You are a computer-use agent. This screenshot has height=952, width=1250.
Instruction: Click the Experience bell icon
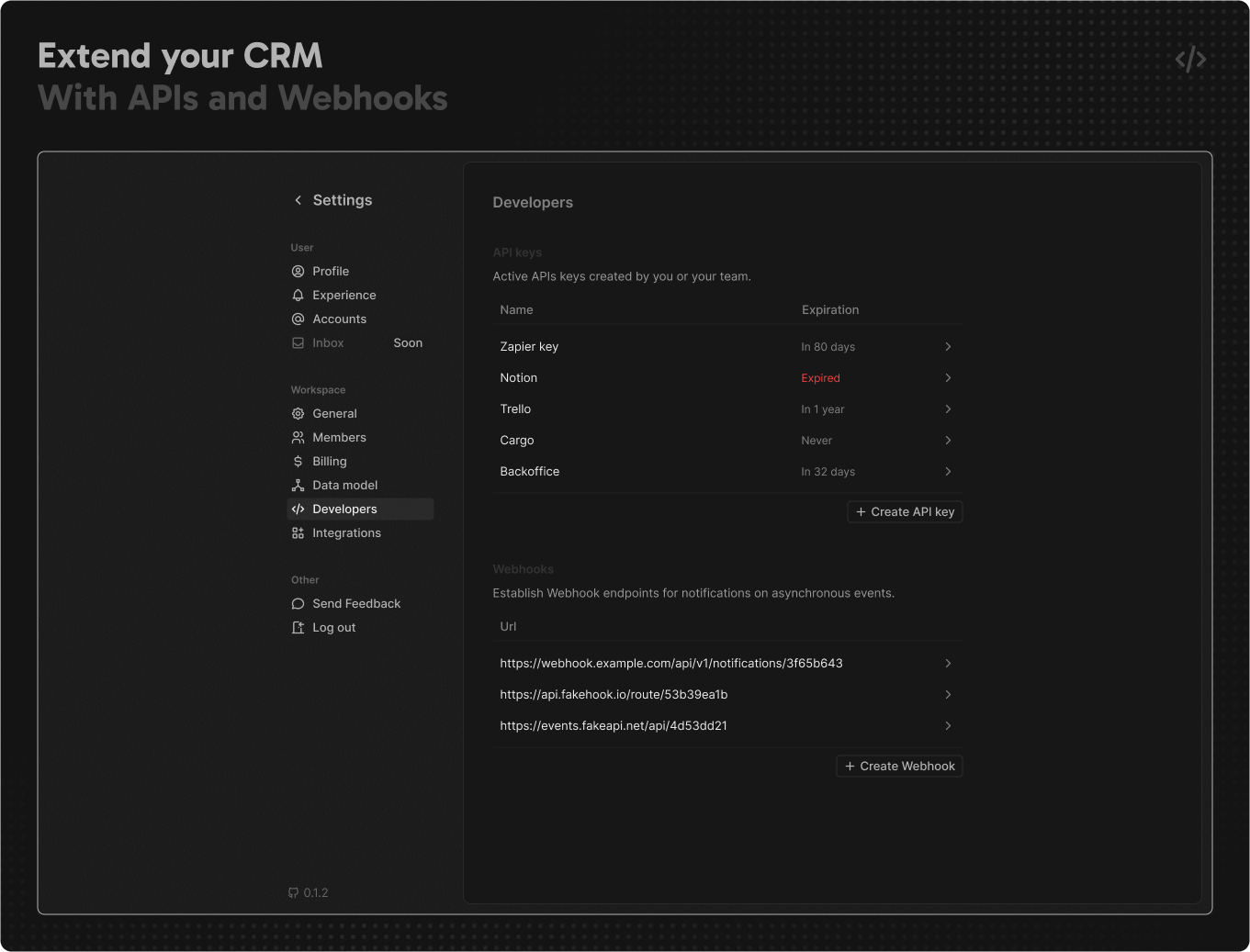pos(298,296)
